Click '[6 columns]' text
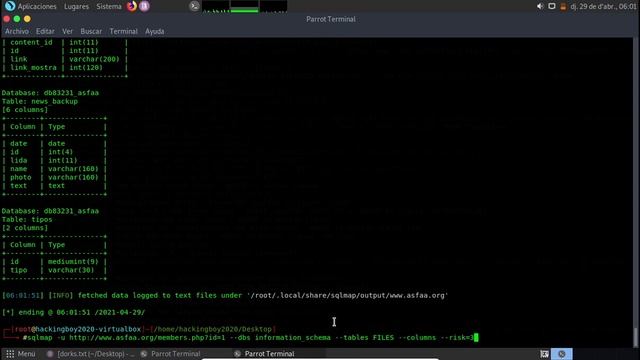640x360 pixels. click(x=25, y=110)
